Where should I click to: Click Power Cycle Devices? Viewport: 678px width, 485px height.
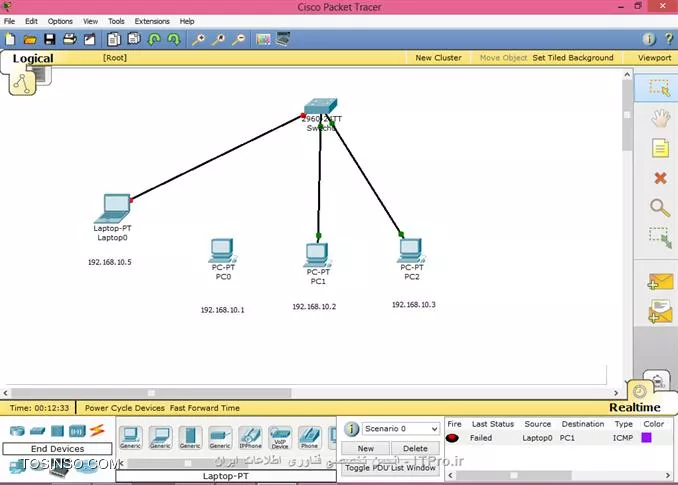coord(125,408)
